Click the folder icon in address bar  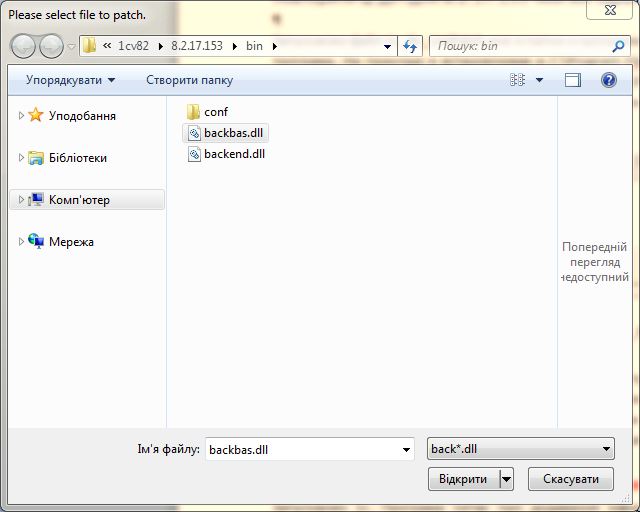[x=89, y=46]
